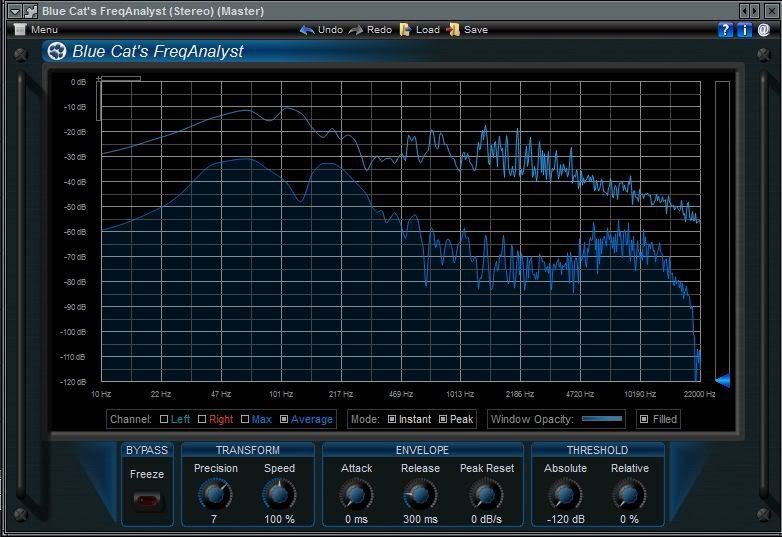Click the TRANSFORM panel header

click(248, 450)
